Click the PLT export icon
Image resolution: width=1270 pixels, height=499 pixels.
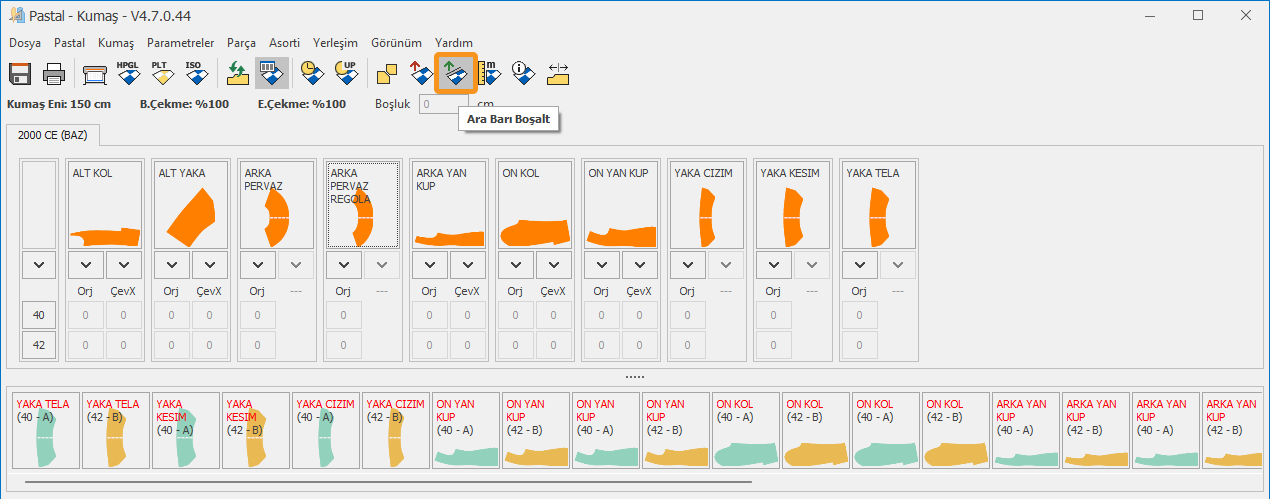[x=160, y=73]
